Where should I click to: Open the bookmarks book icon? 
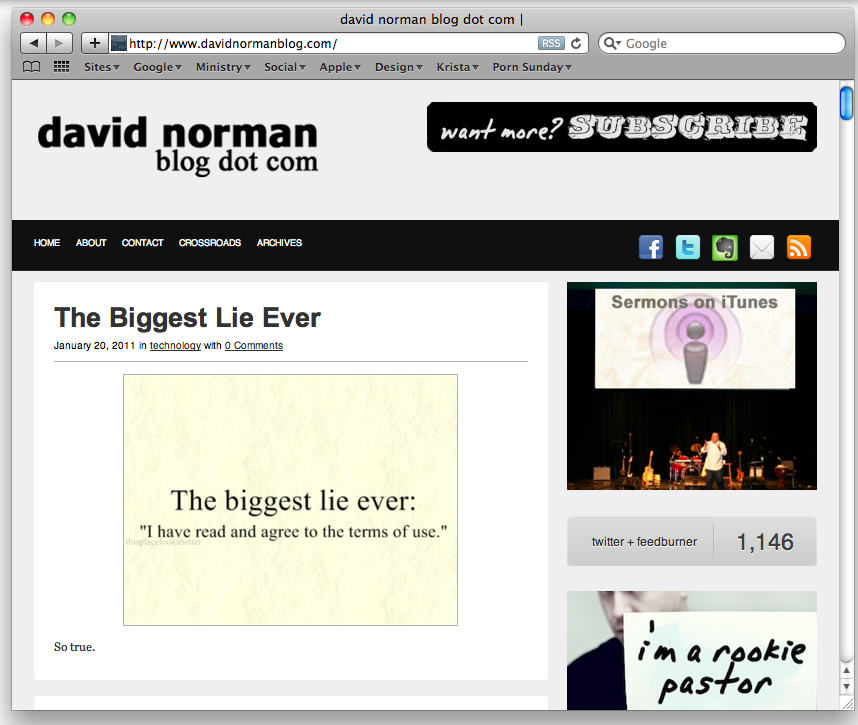click(x=31, y=66)
